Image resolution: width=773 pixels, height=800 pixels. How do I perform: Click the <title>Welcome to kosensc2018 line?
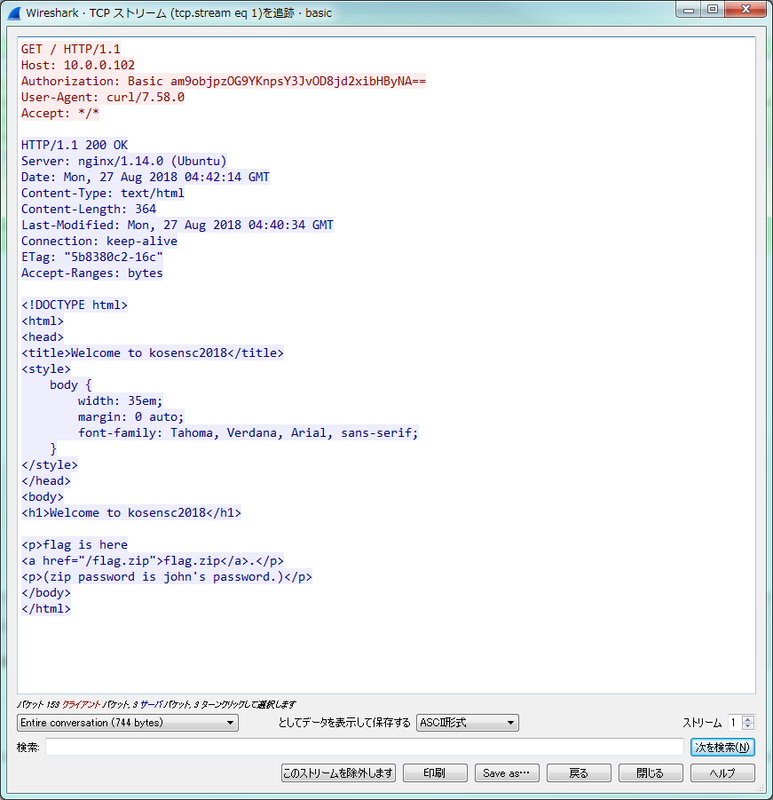[x=152, y=353]
